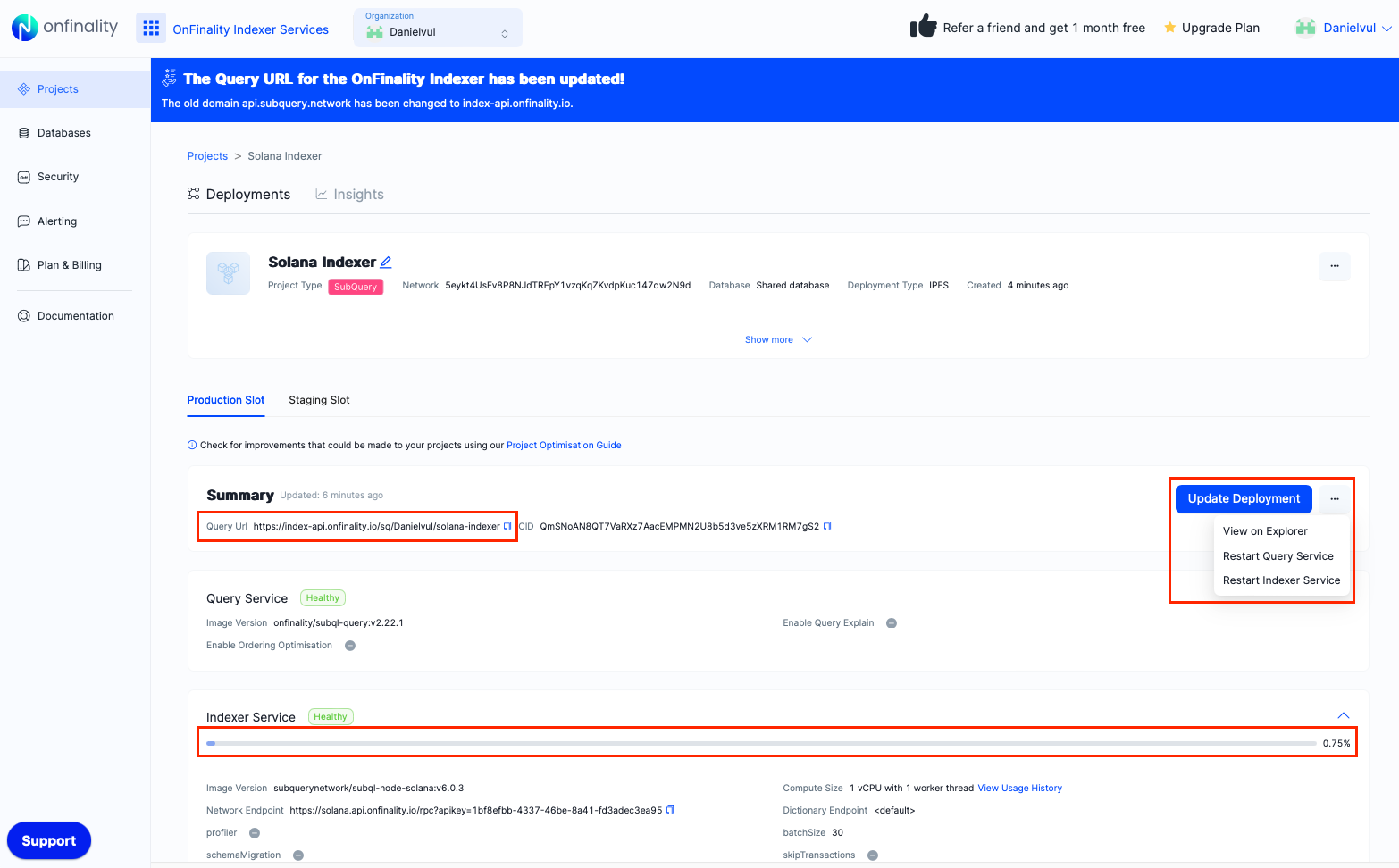The image size is (1399, 868).
Task: Toggle Enable Query Explain
Action: (891, 622)
